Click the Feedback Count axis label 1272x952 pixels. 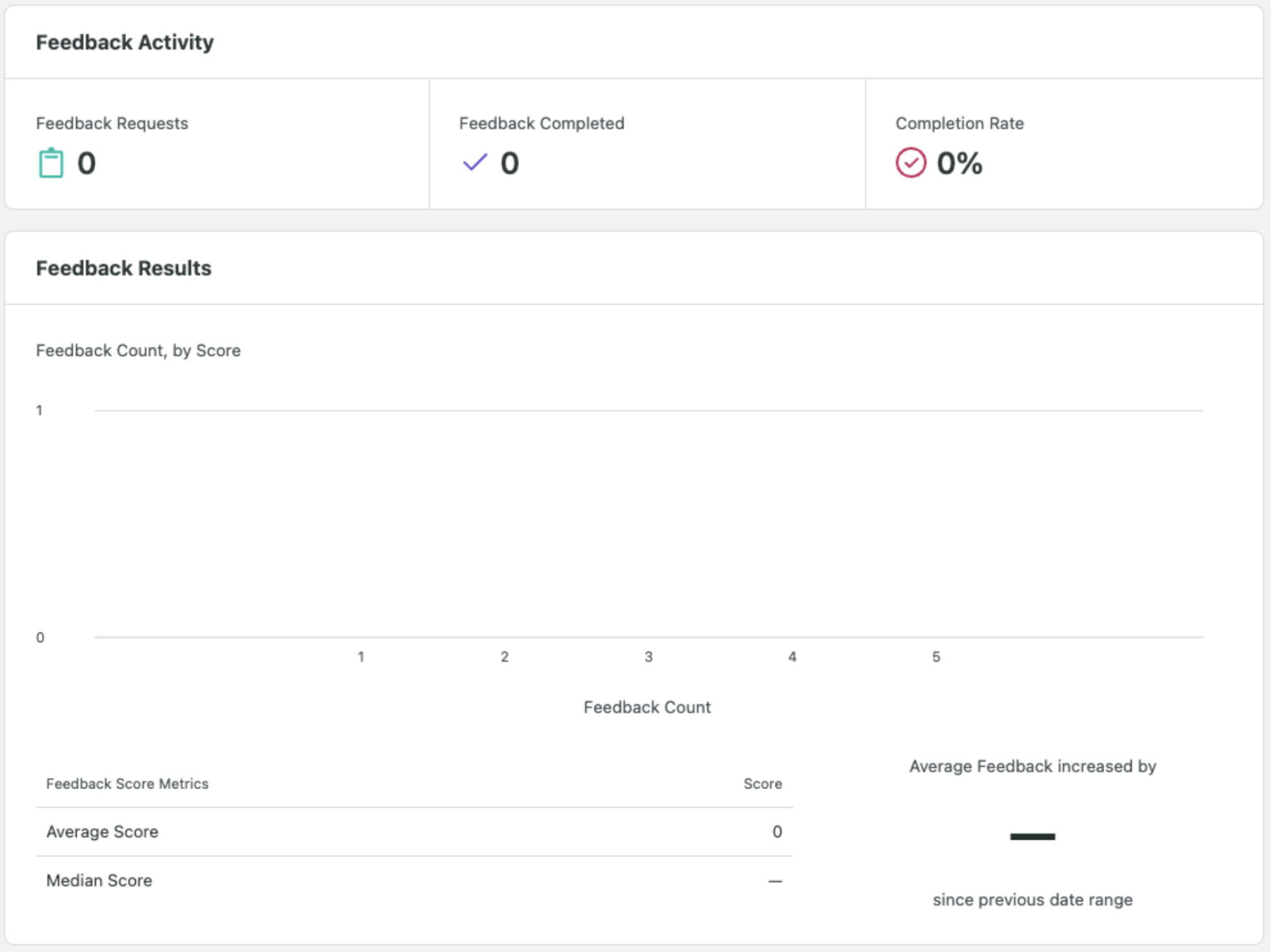click(647, 707)
